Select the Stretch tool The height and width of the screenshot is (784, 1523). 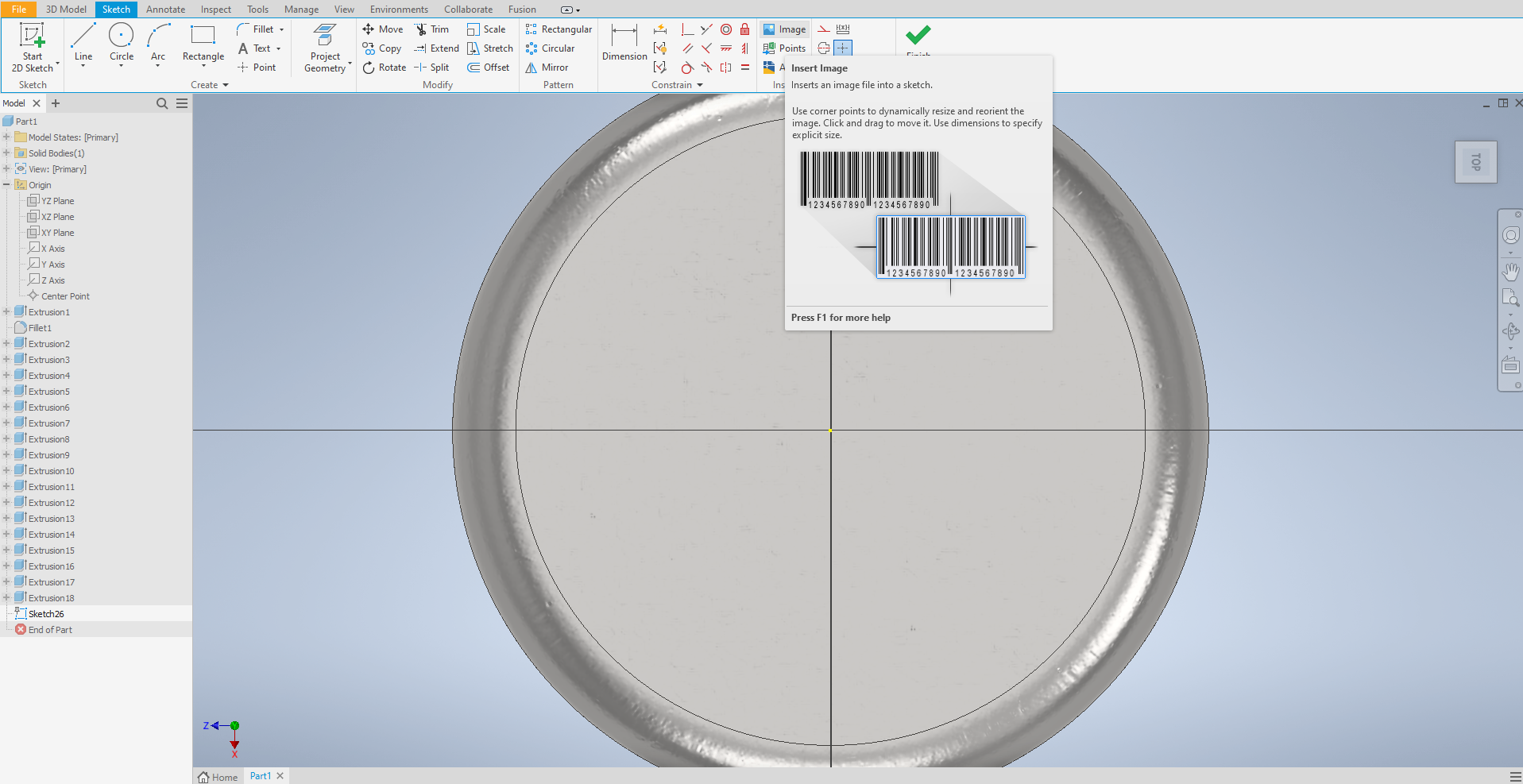(490, 48)
